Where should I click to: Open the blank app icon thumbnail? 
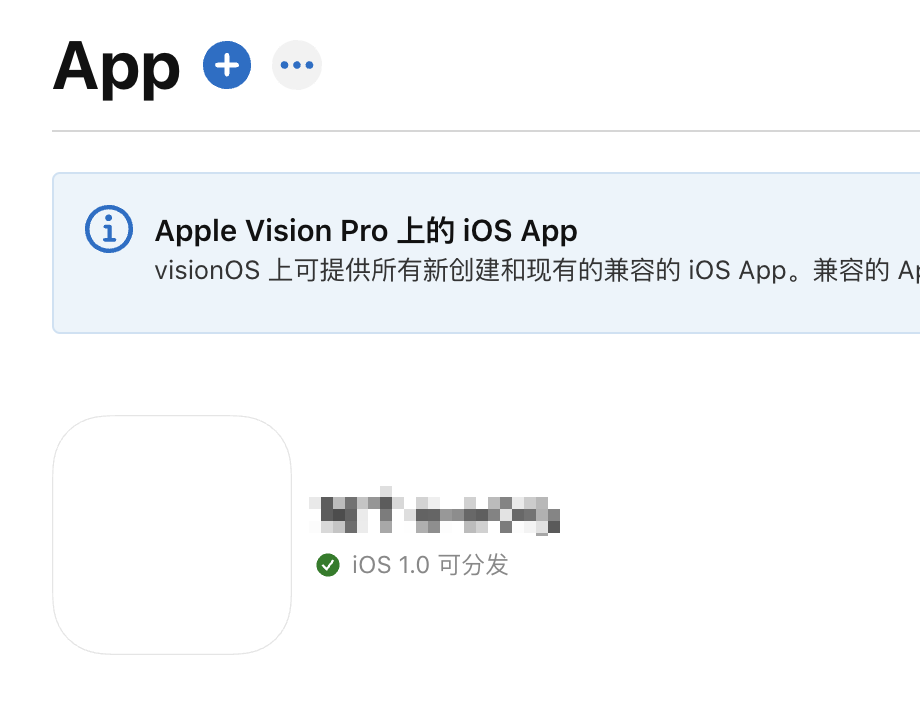tap(172, 535)
